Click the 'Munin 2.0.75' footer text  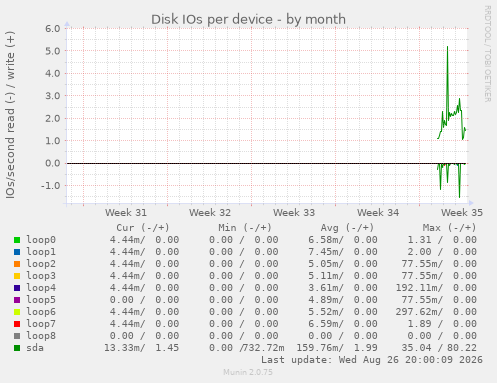(x=248, y=372)
